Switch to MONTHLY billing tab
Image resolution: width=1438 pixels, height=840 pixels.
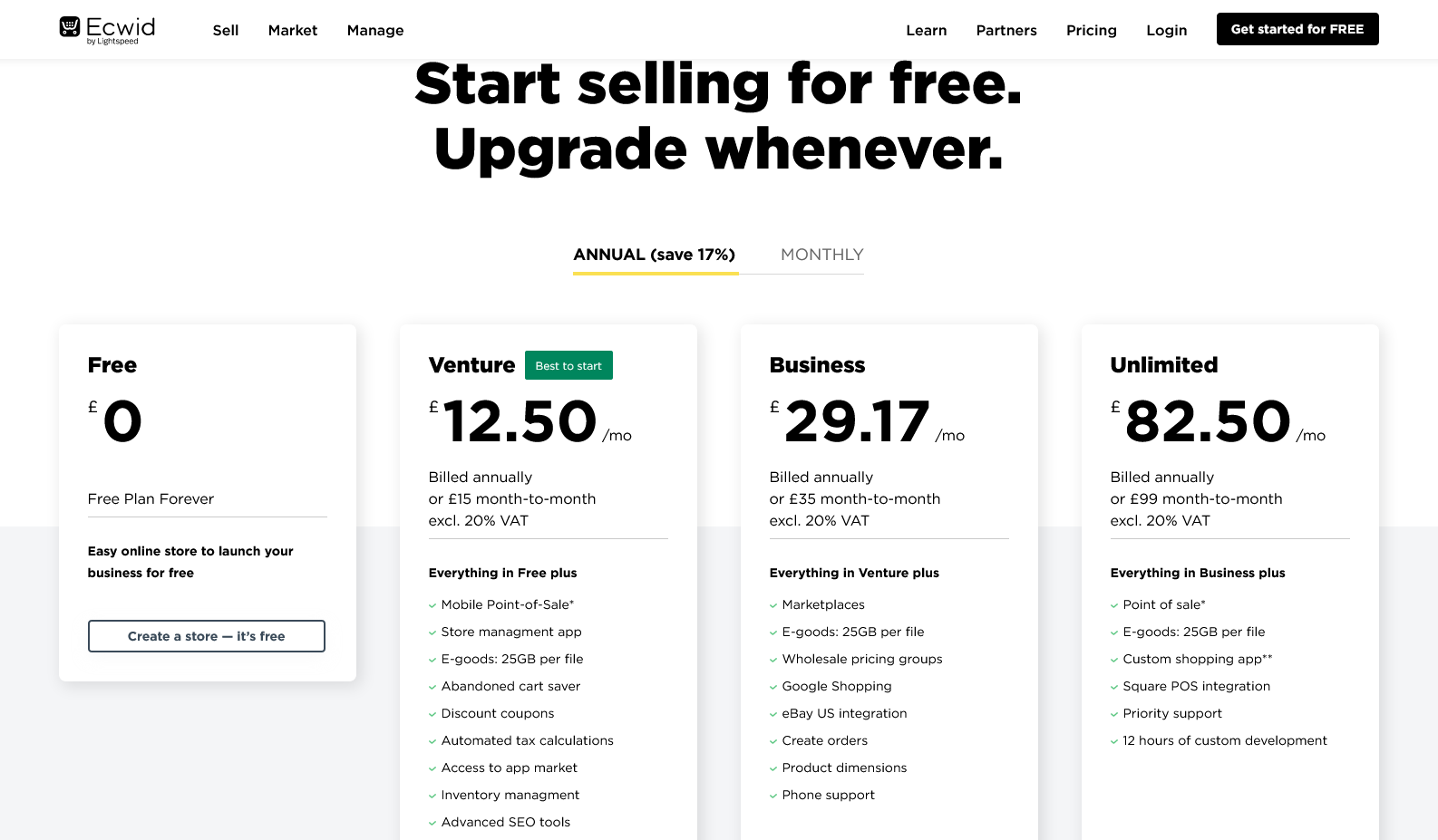pos(821,255)
